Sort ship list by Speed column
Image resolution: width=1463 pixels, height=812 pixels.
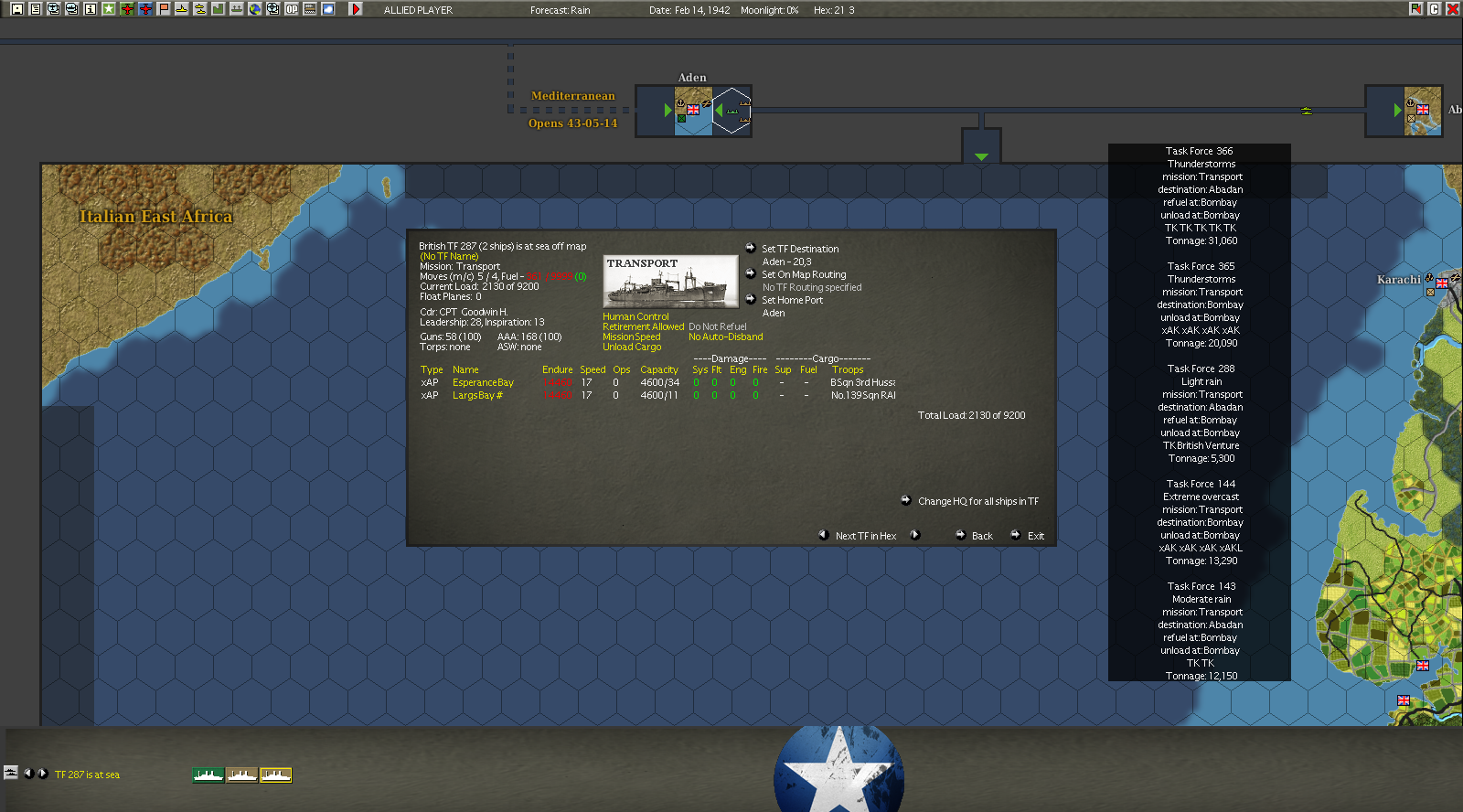[x=593, y=369]
